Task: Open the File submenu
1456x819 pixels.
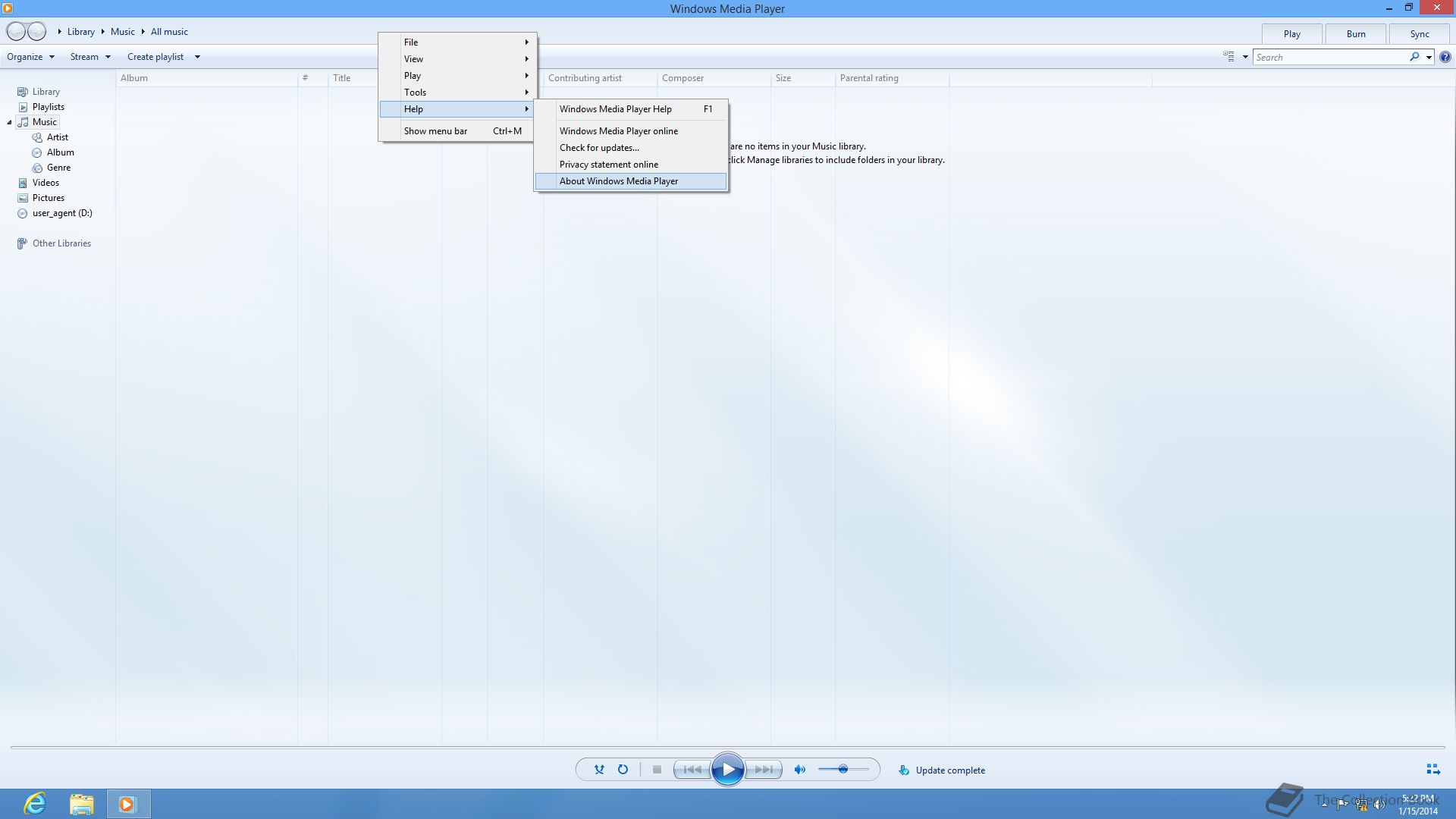Action: pyautogui.click(x=458, y=42)
